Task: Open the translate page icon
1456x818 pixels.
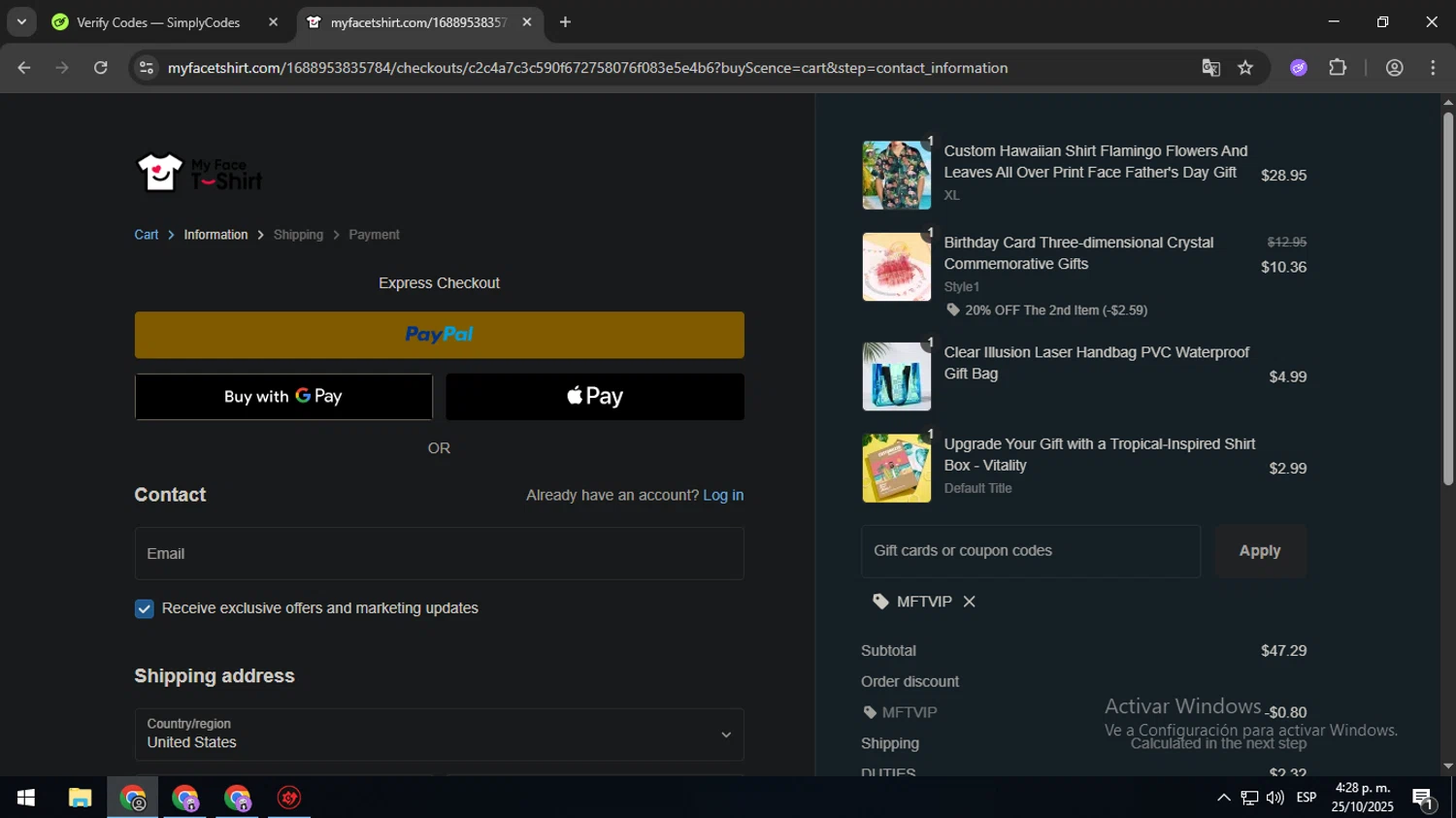Action: click(1210, 68)
